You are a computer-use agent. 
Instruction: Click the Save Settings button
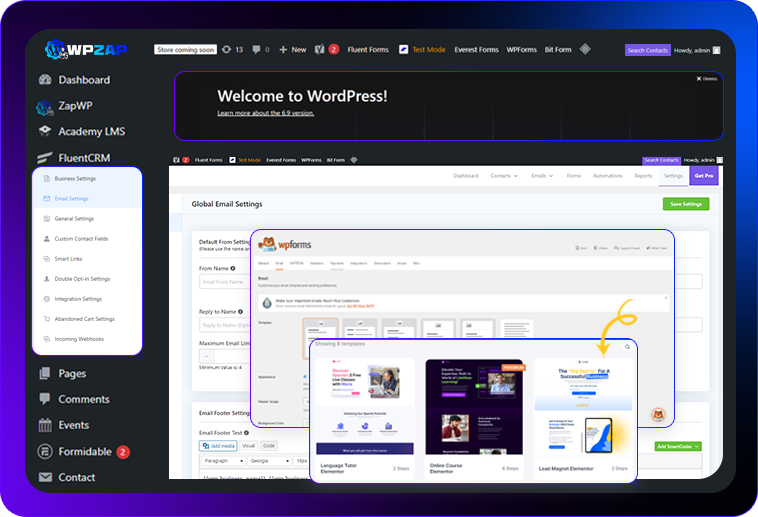685,204
